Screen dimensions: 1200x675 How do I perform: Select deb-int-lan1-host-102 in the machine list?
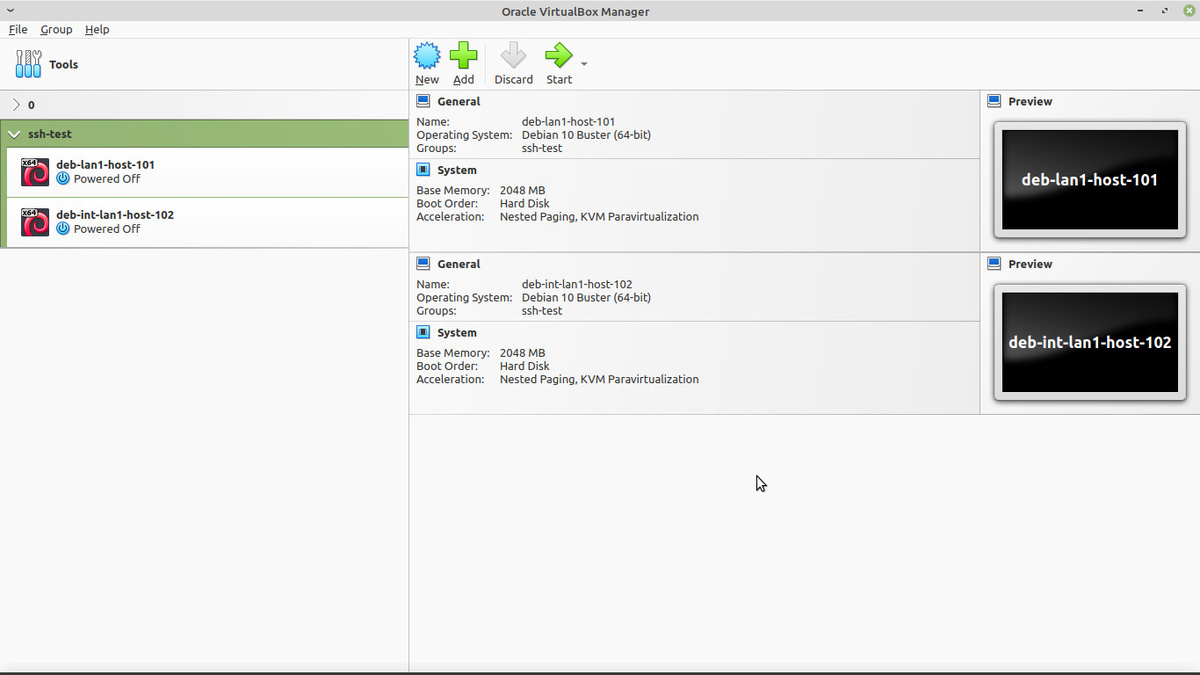(x=207, y=222)
